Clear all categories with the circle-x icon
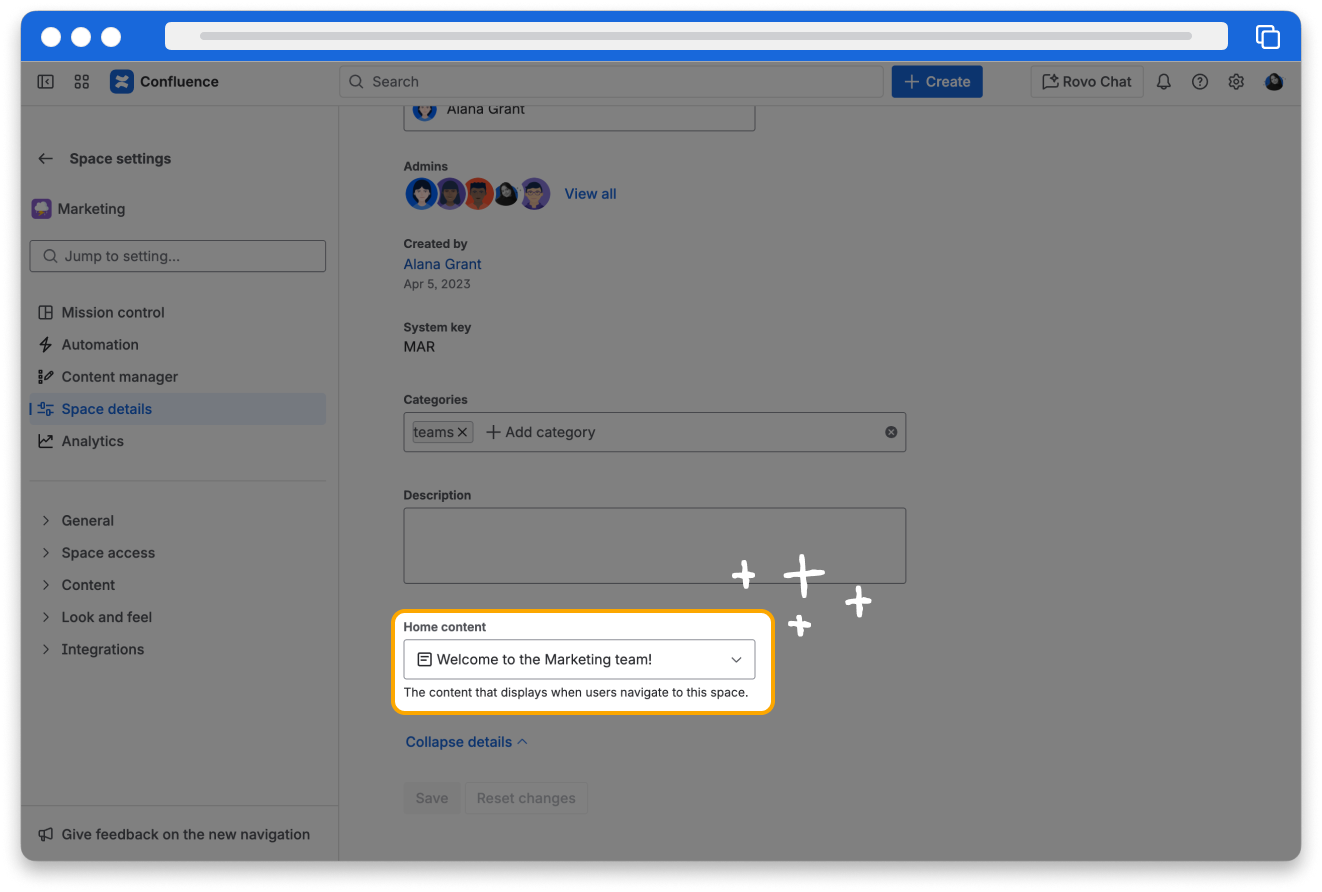 coord(890,432)
